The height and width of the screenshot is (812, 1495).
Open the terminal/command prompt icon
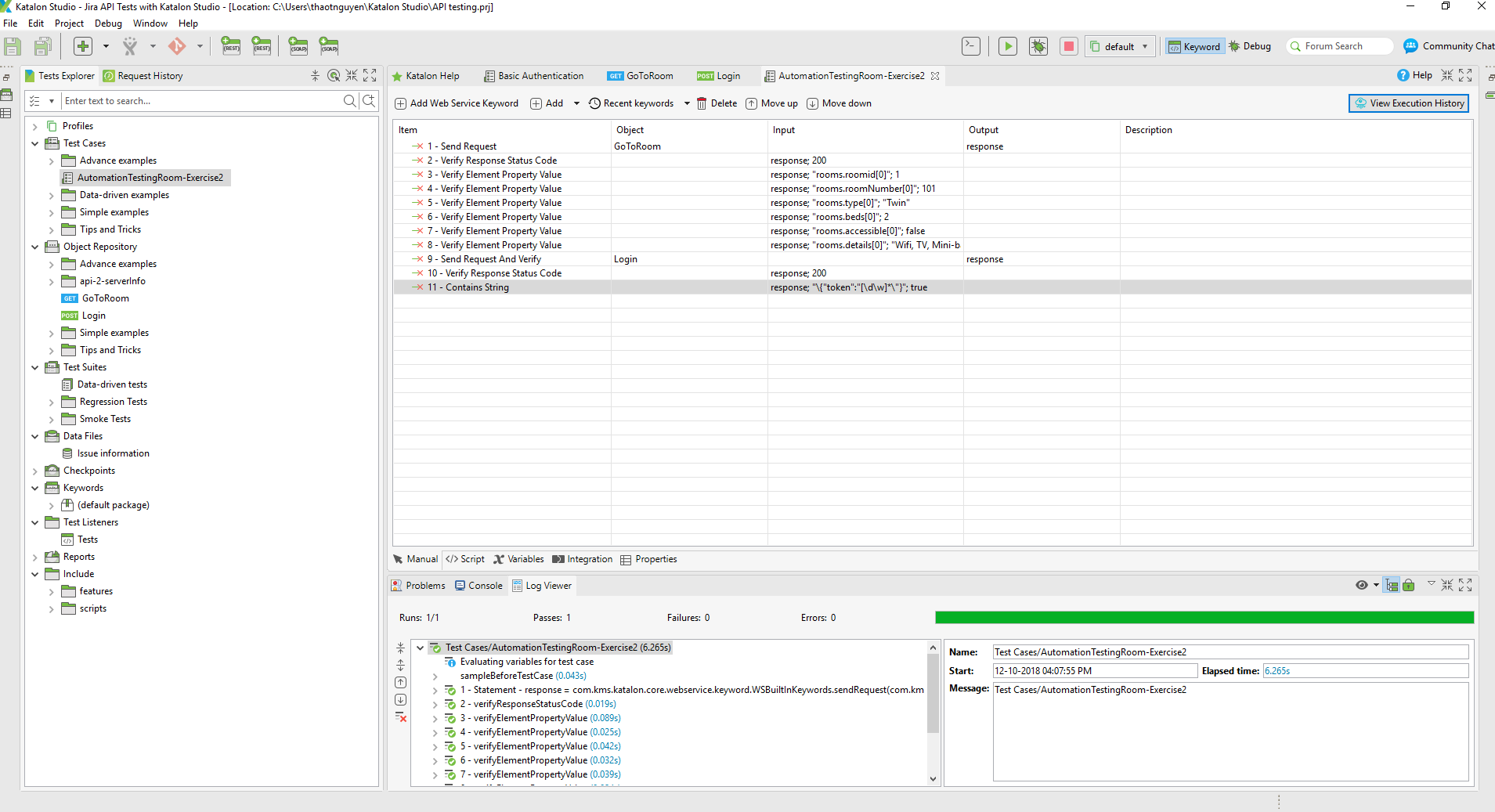coord(971,46)
